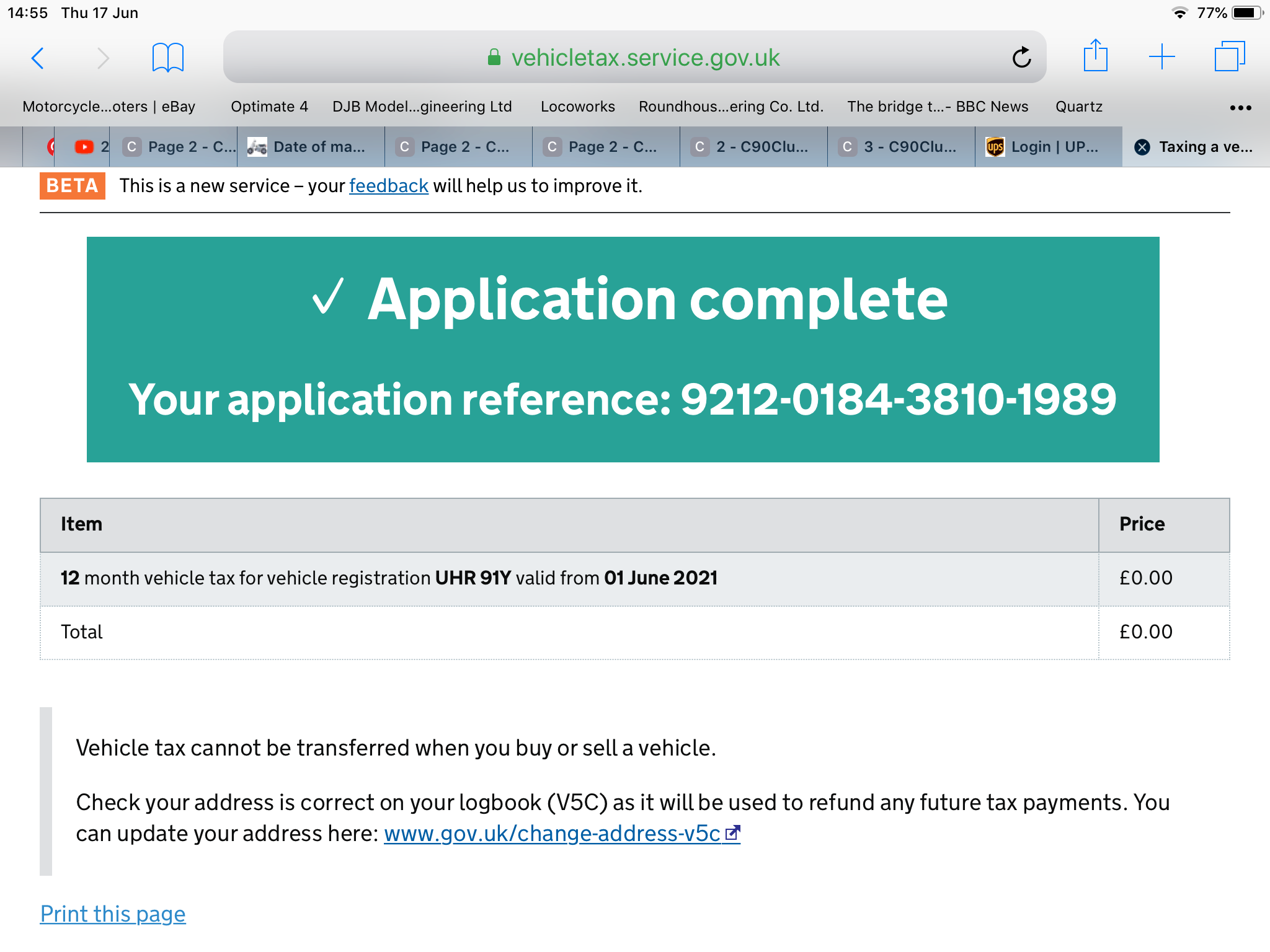Image resolution: width=1270 pixels, height=952 pixels.
Task: Open the share sheet icon
Action: pos(1095,56)
